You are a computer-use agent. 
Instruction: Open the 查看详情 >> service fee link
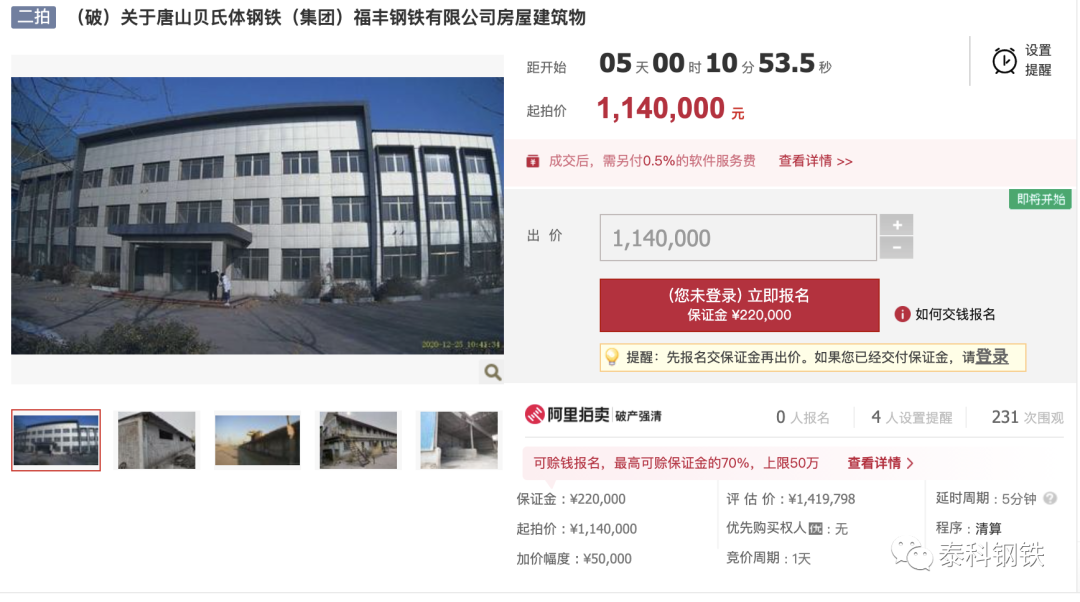pos(816,161)
